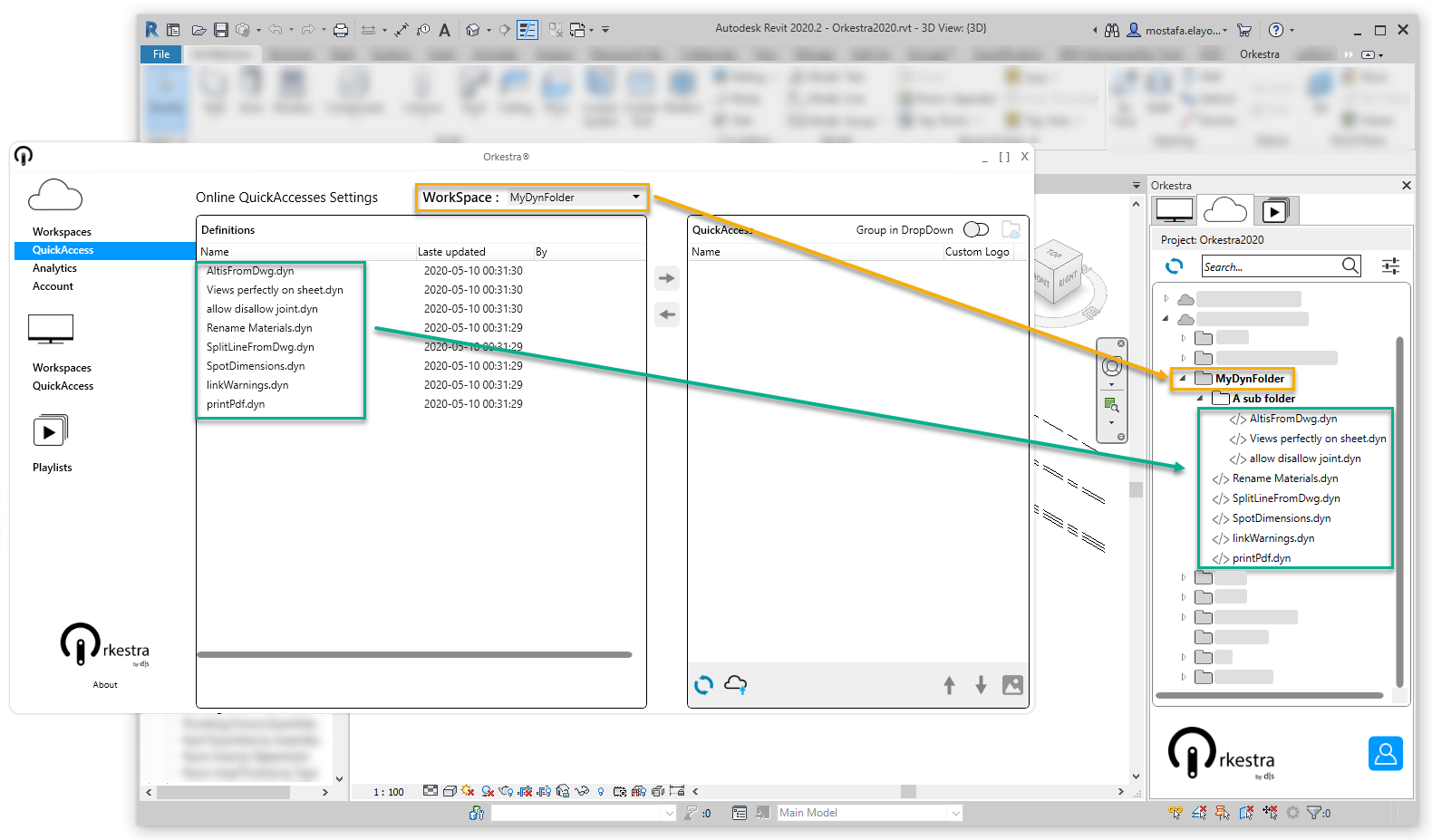Click the print icon in Revit toolbar

[x=341, y=30]
